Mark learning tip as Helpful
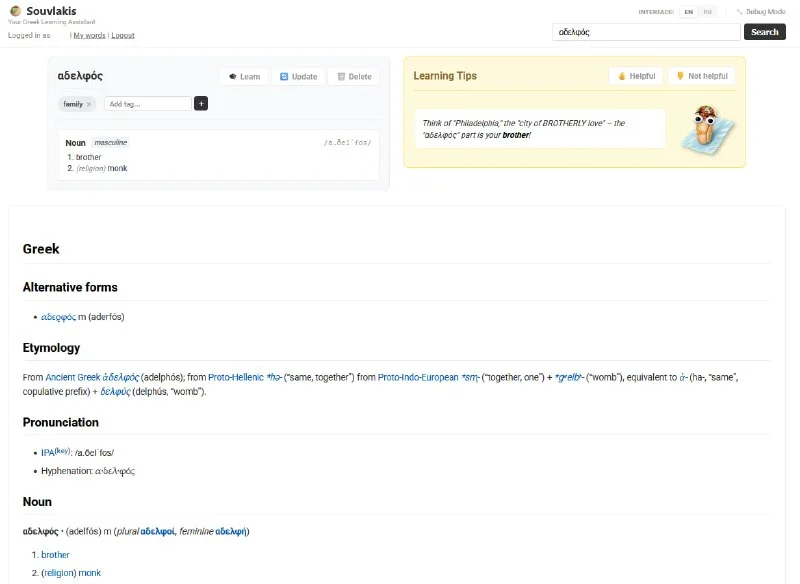 click(636, 76)
